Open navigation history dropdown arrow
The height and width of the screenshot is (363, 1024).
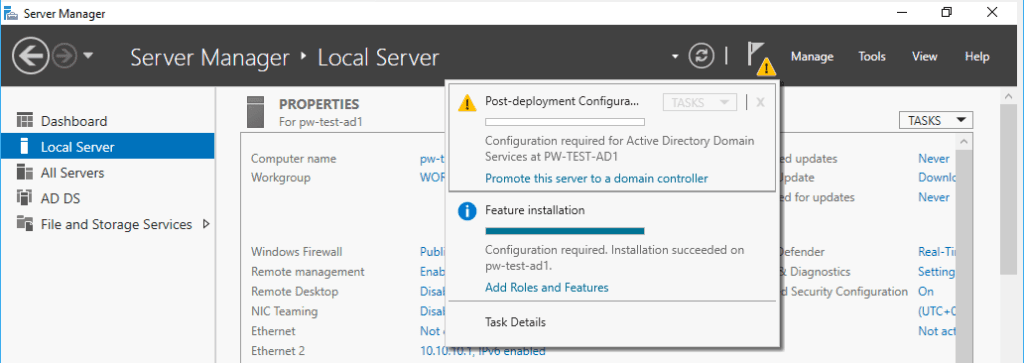click(88, 57)
